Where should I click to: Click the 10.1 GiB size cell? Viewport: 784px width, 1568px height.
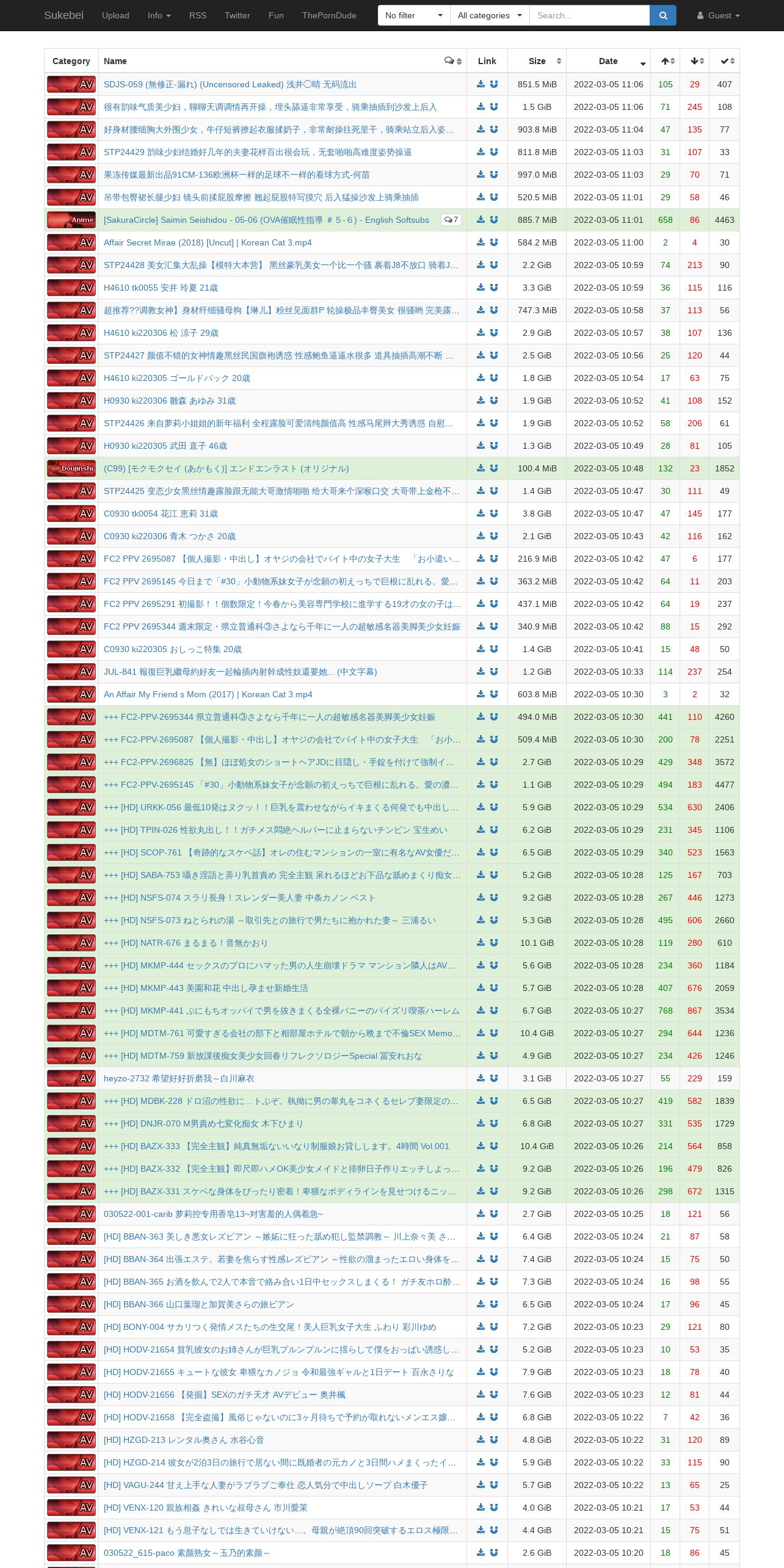click(537, 943)
